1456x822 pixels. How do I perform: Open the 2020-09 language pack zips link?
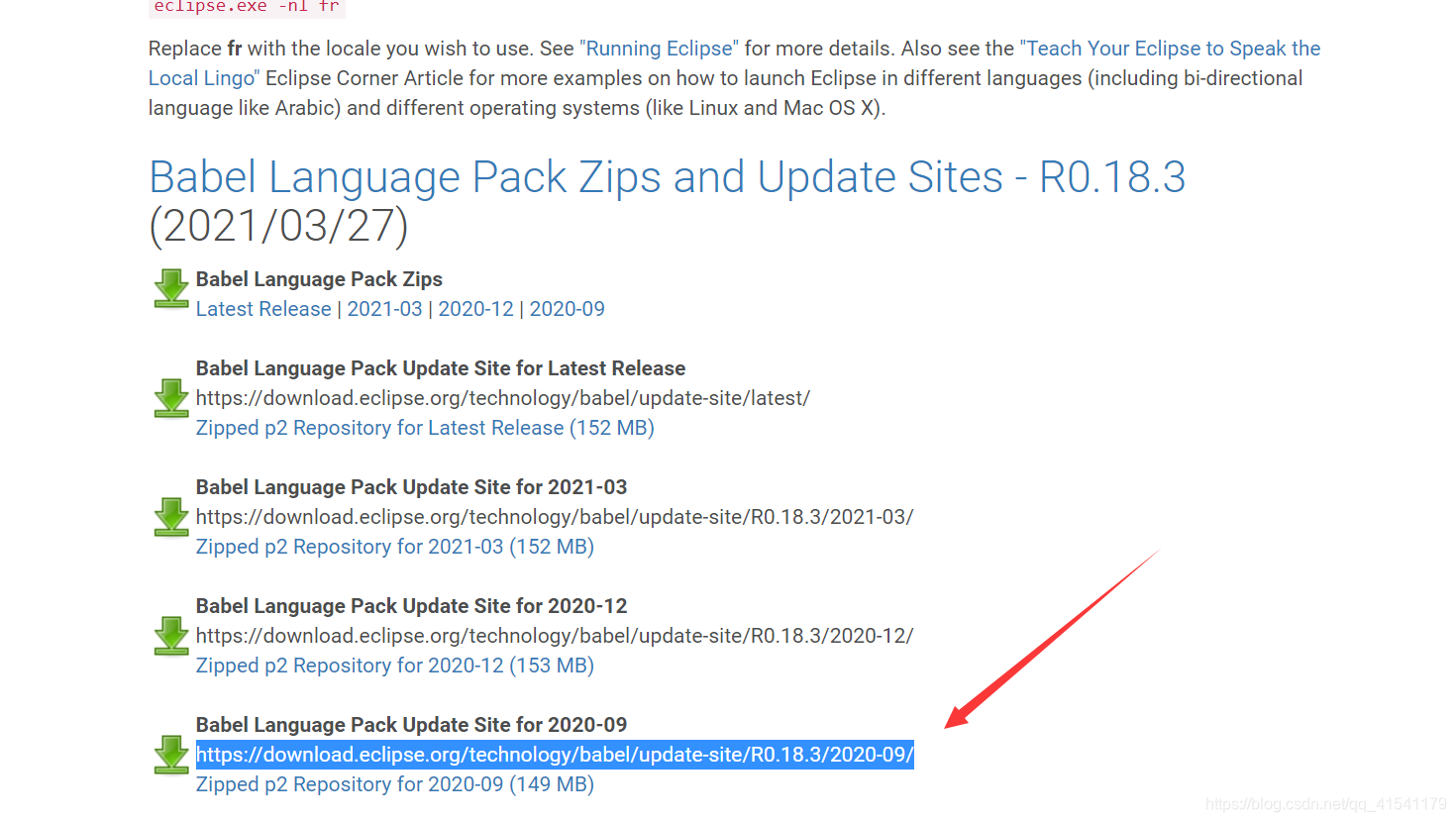[x=568, y=309]
